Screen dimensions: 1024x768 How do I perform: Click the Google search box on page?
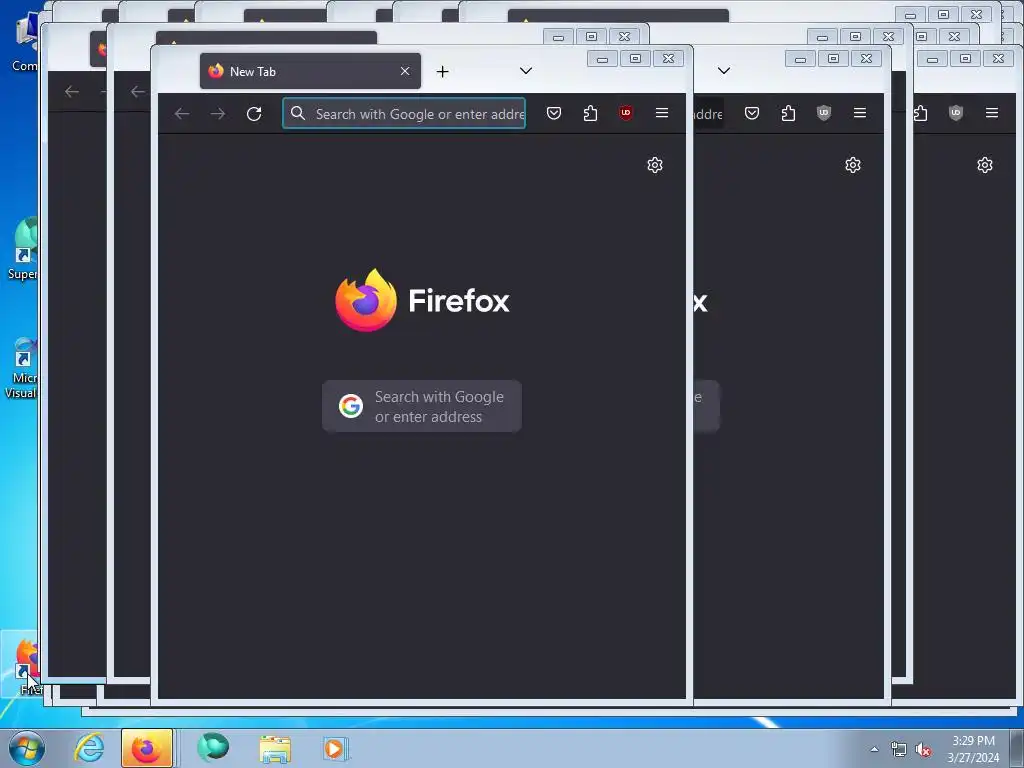point(422,406)
